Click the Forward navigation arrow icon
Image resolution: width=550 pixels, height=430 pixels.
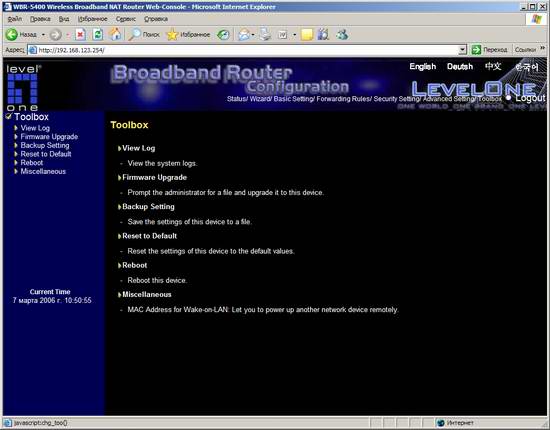click(55, 35)
